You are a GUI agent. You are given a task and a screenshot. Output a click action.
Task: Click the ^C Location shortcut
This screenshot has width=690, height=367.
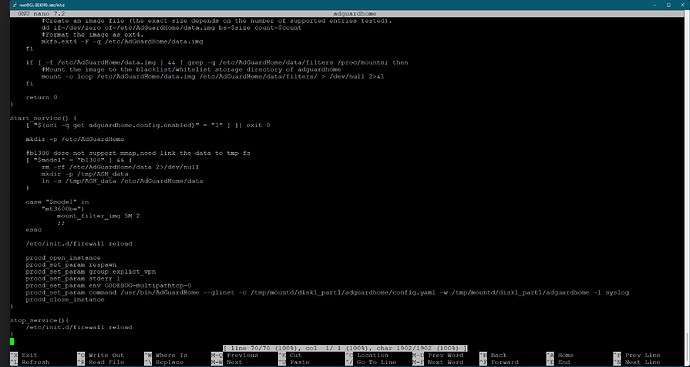tap(367, 355)
